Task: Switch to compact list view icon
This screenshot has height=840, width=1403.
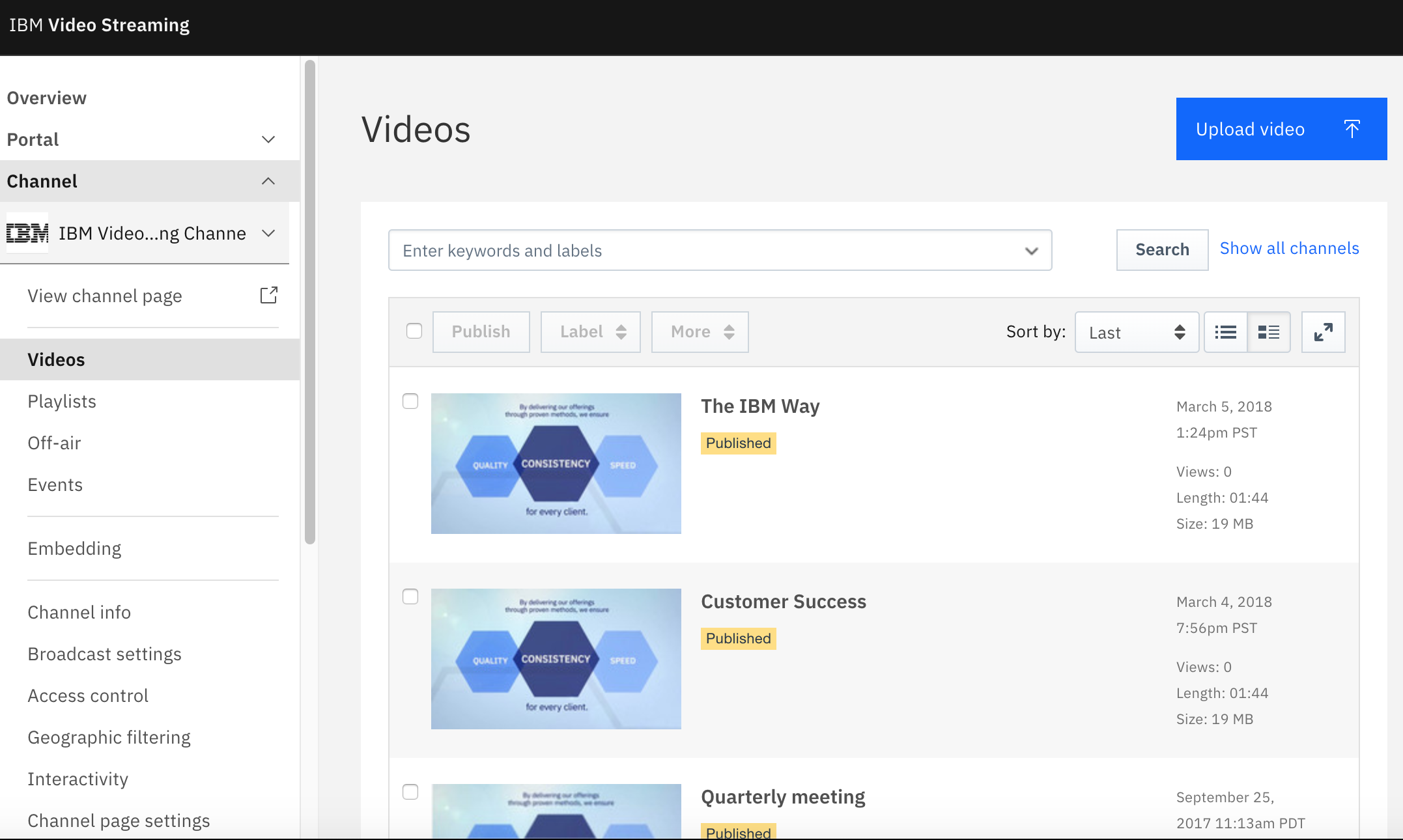Action: coord(1226,332)
